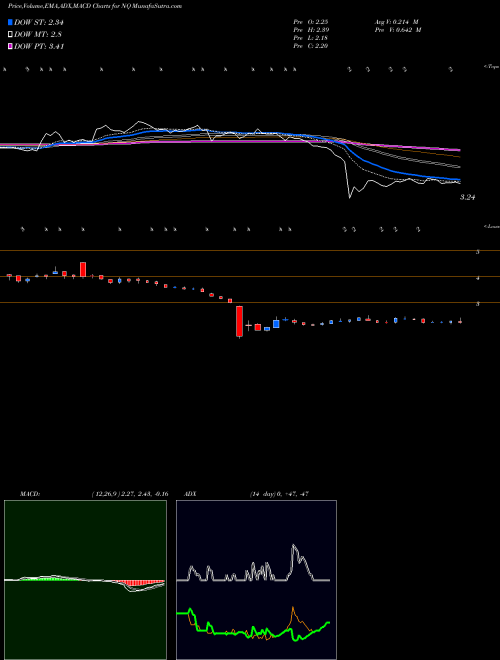Screen dimensions: 500x660
Task: Click the MACD panel title label
Action: tap(30, 494)
